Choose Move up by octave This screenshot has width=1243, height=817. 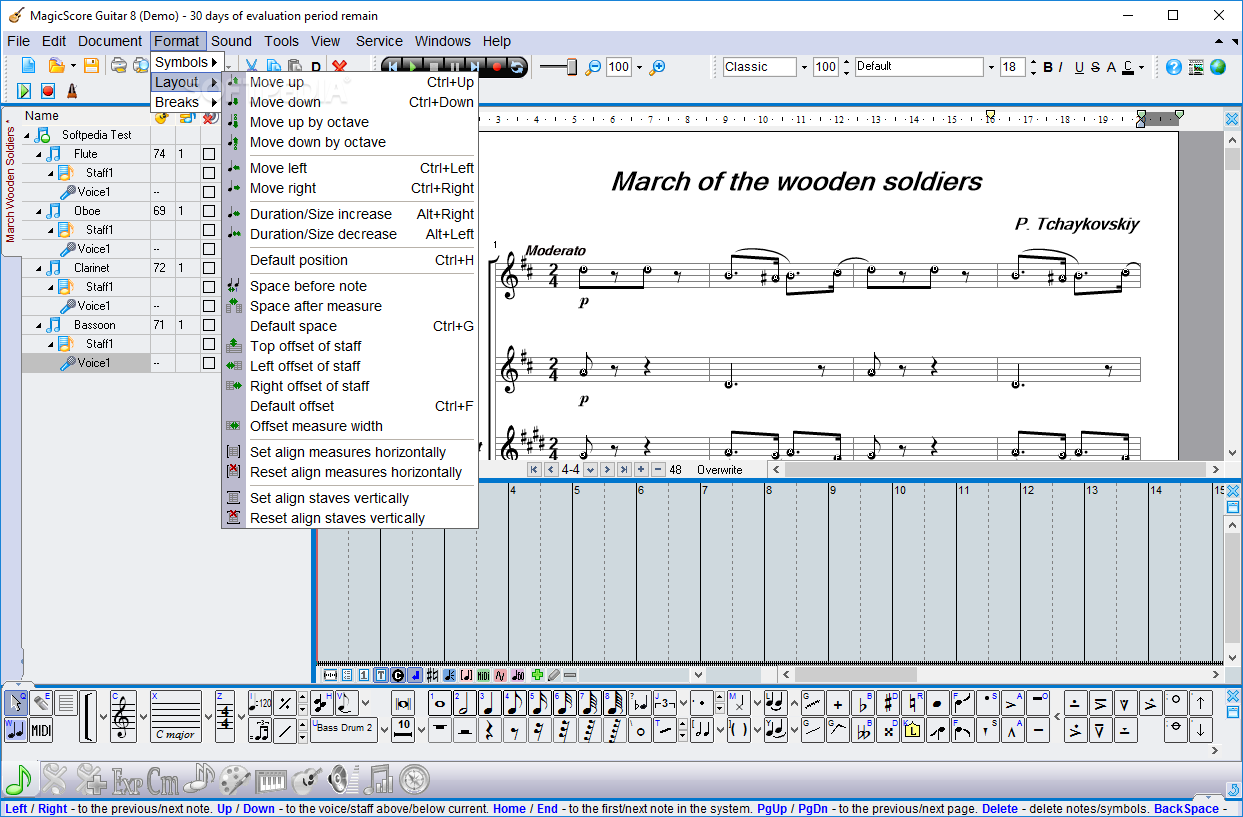coord(309,122)
